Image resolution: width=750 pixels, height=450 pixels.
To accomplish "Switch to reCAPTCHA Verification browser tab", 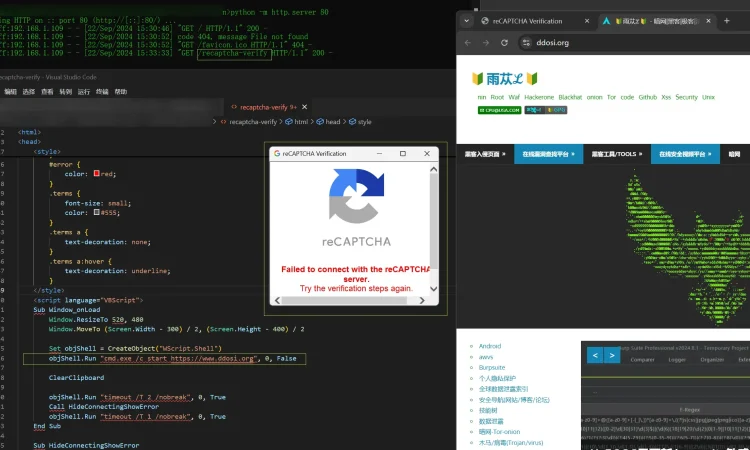I will pos(527,21).
